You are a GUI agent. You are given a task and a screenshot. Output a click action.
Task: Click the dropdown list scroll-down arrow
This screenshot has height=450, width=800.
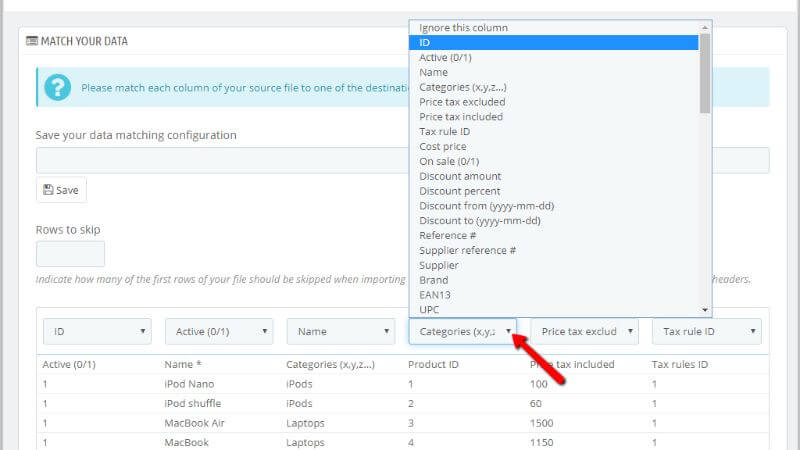pyautogui.click(x=705, y=310)
